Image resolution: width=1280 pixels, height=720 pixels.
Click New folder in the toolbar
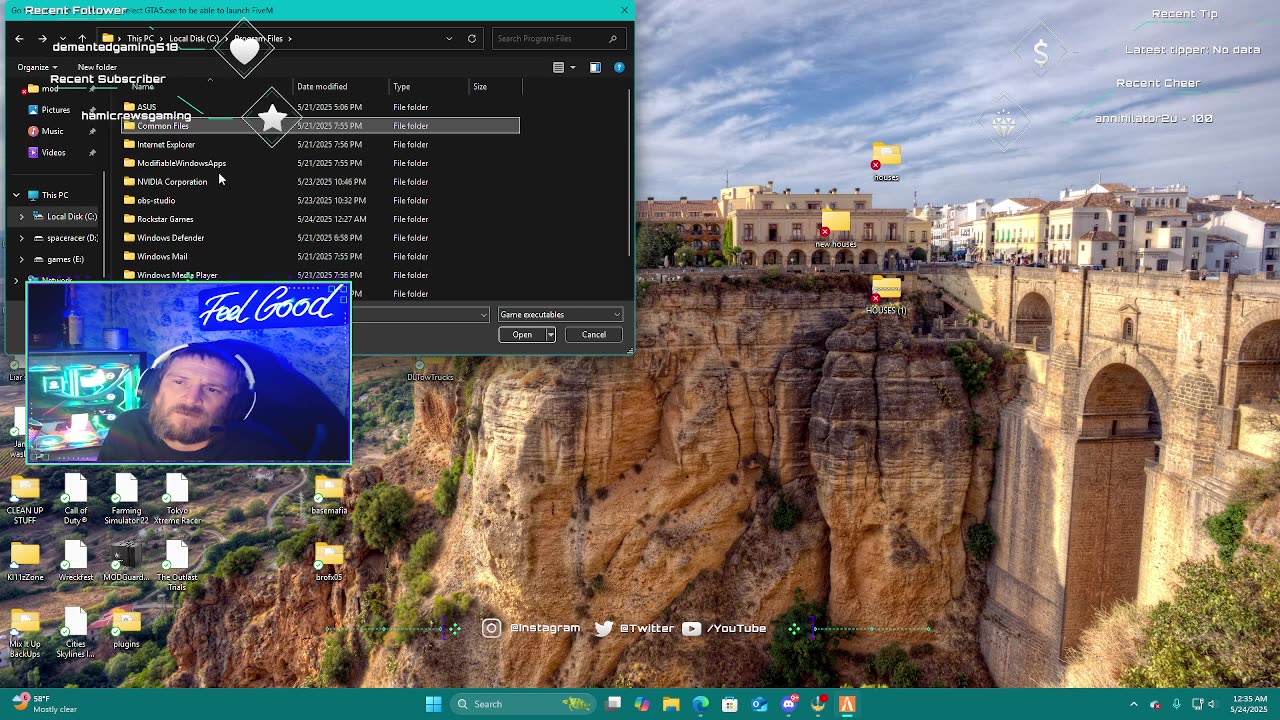pyautogui.click(x=97, y=67)
